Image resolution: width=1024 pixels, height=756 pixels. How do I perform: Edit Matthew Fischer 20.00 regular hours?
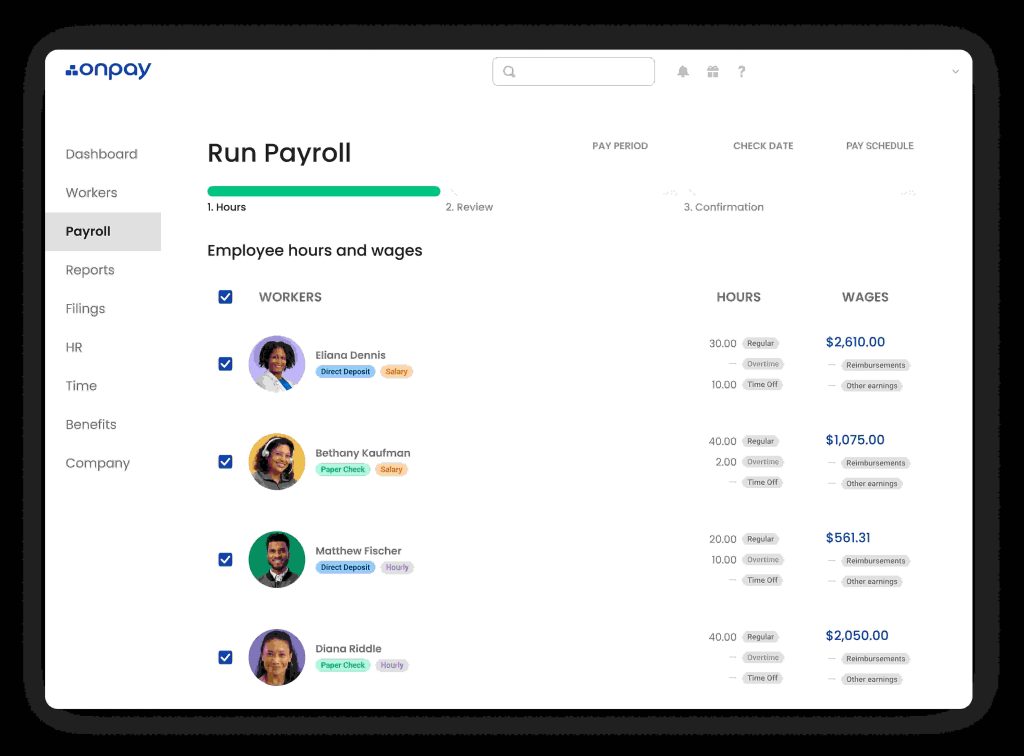(723, 539)
